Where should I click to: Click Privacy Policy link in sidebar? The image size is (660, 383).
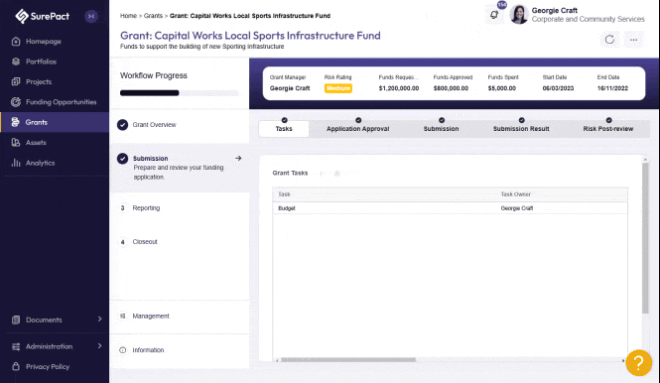(48, 367)
